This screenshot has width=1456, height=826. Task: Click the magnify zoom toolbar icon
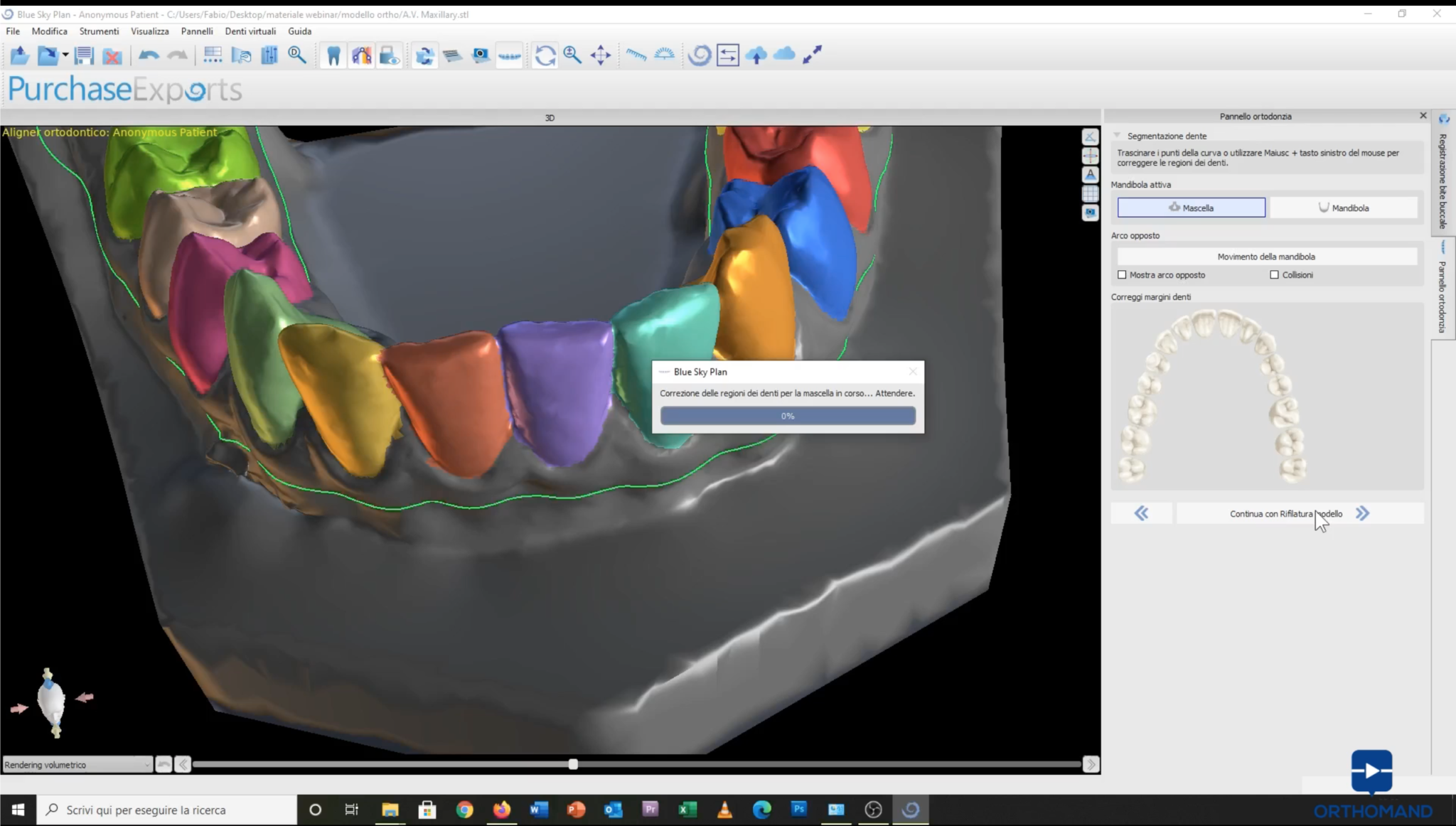point(572,55)
